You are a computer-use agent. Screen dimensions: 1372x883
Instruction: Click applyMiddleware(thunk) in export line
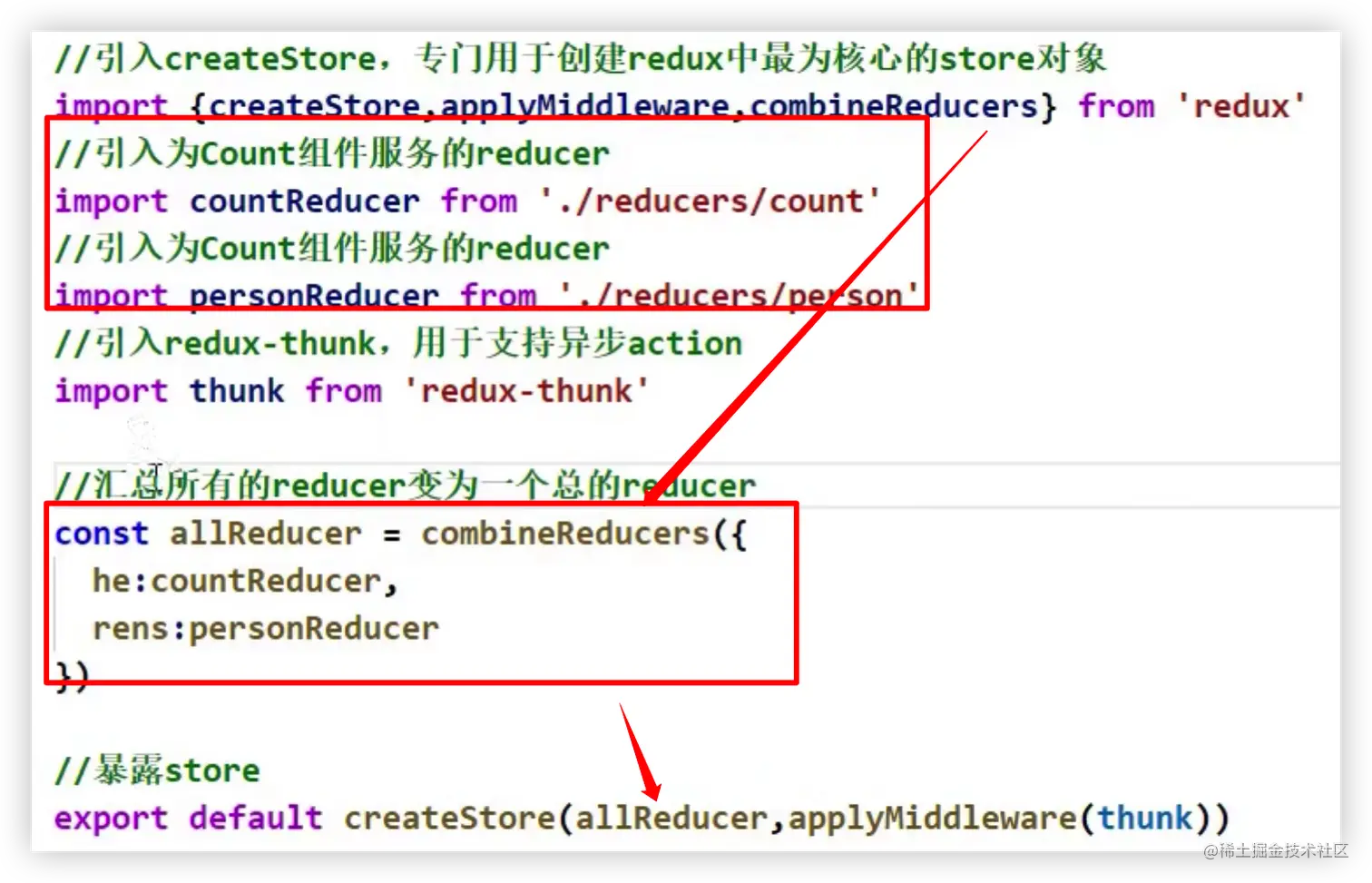pyautogui.click(x=999, y=818)
